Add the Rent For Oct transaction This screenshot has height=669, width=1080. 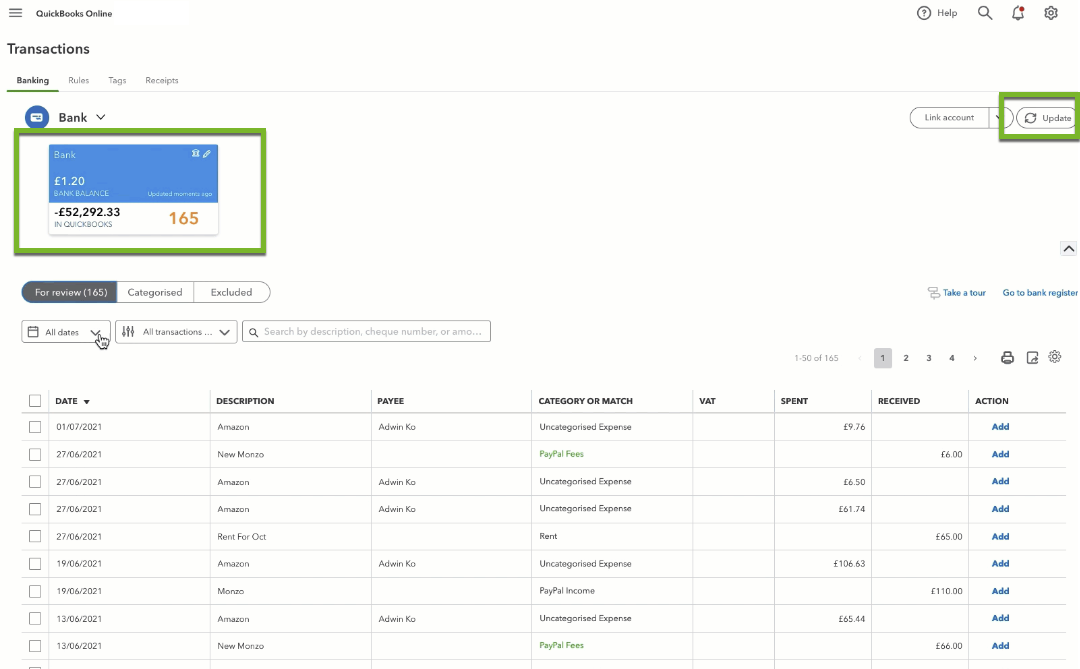(1000, 537)
